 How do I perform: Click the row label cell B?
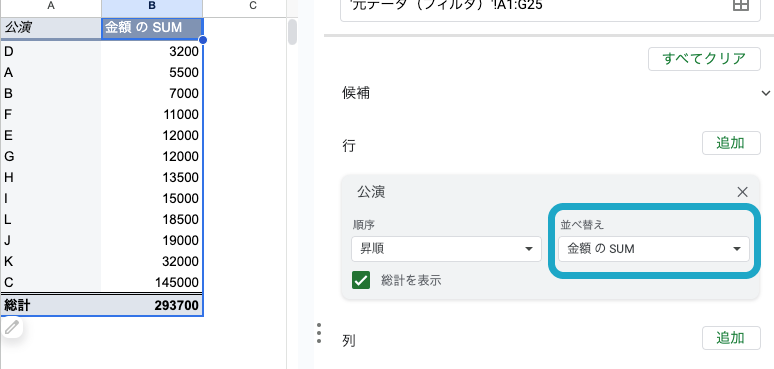pyautogui.click(x=51, y=94)
